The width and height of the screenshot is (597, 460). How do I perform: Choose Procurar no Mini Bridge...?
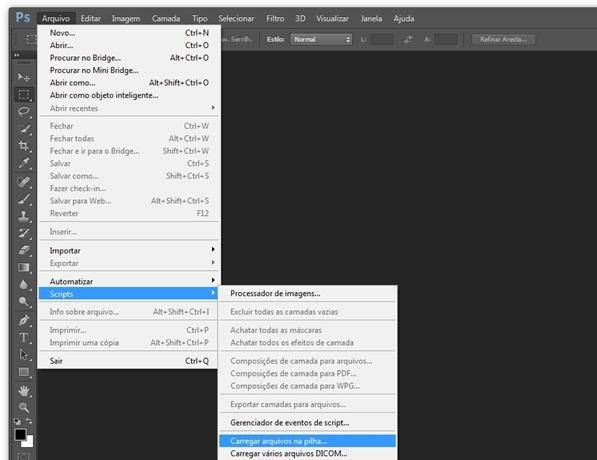(129, 70)
